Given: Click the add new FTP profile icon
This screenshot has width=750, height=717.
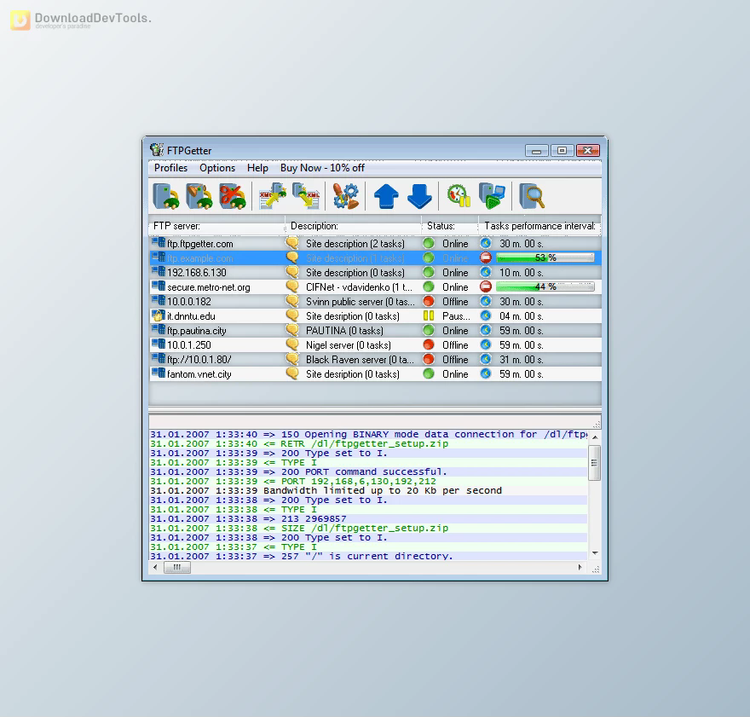Looking at the screenshot, I should pos(165,196).
